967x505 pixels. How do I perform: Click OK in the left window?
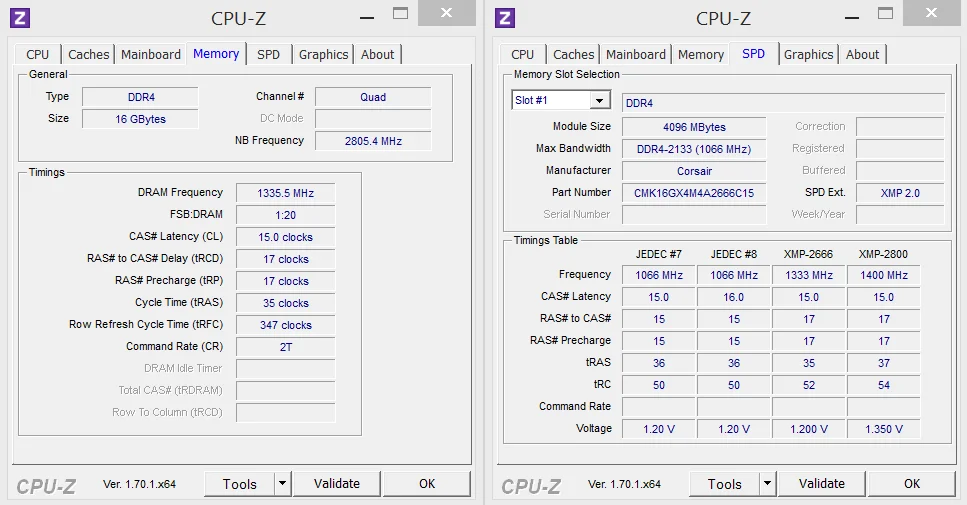coord(427,484)
